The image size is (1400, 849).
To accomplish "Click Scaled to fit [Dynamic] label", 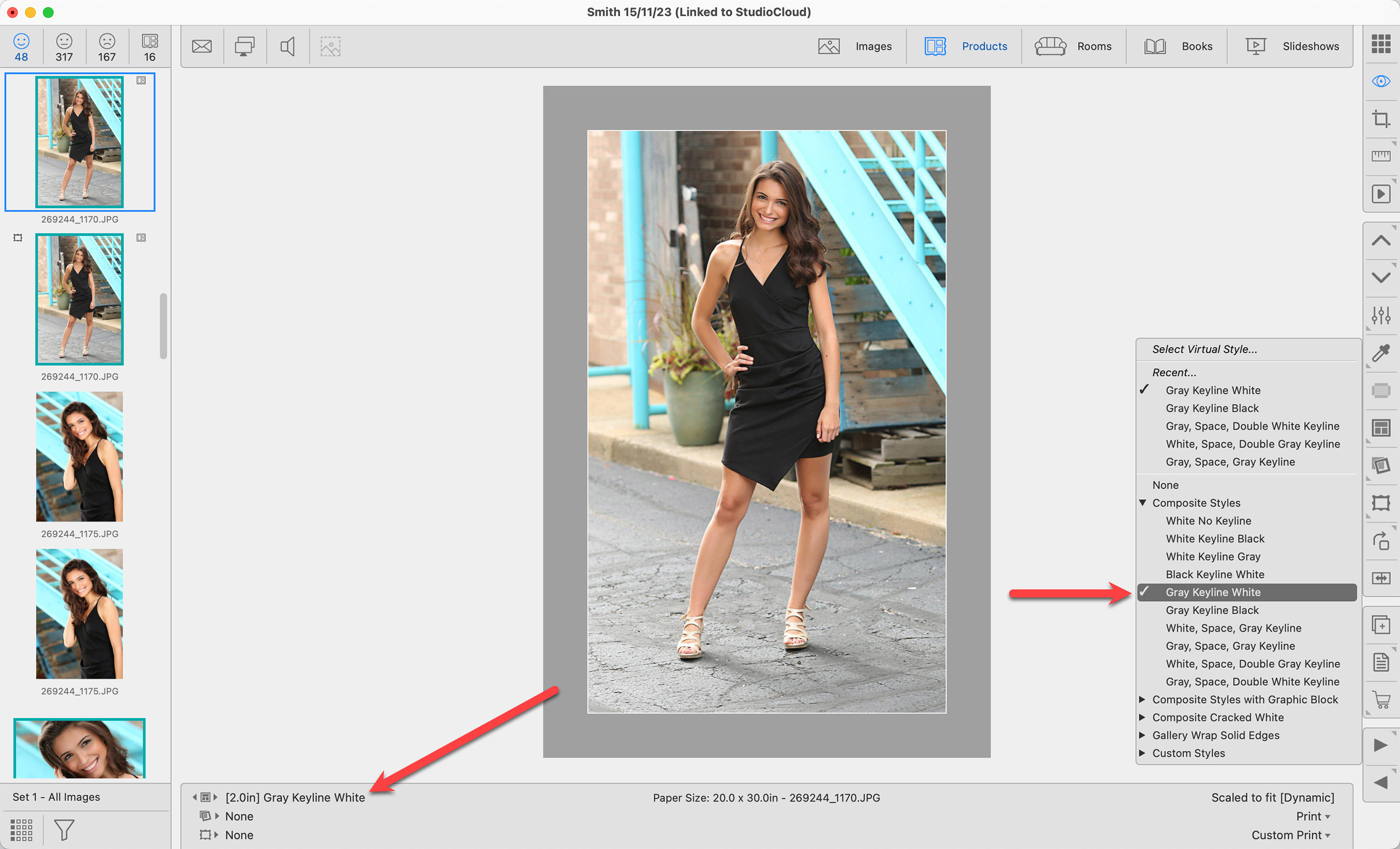I will coord(1272,797).
